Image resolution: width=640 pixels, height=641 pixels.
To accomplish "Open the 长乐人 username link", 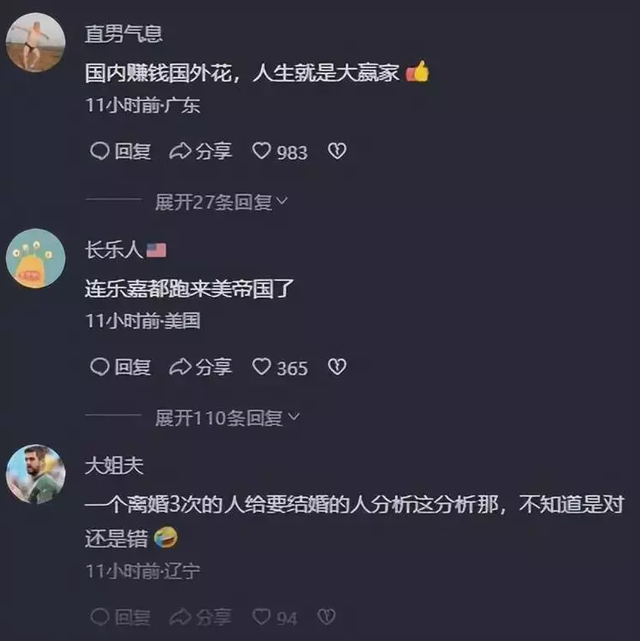I will (114, 250).
